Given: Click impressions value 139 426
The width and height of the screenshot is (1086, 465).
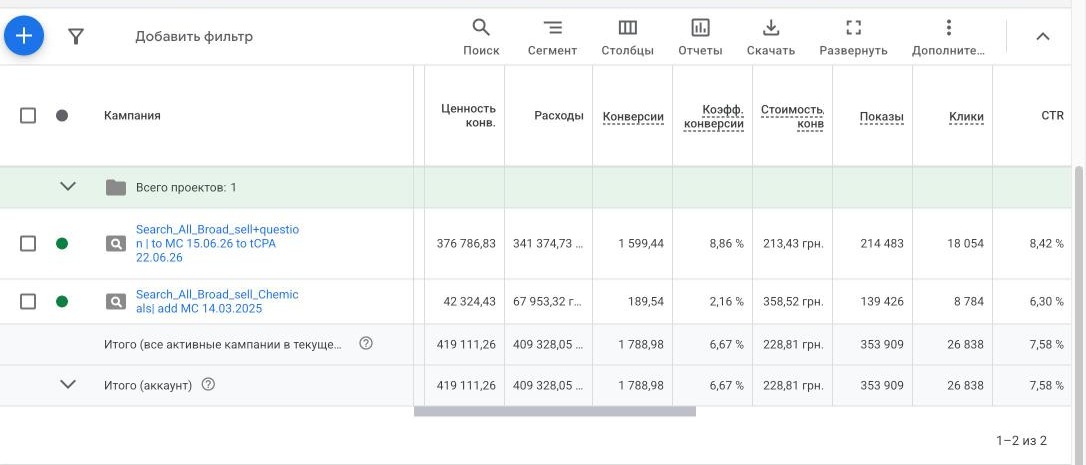Looking at the screenshot, I should click(x=882, y=302).
